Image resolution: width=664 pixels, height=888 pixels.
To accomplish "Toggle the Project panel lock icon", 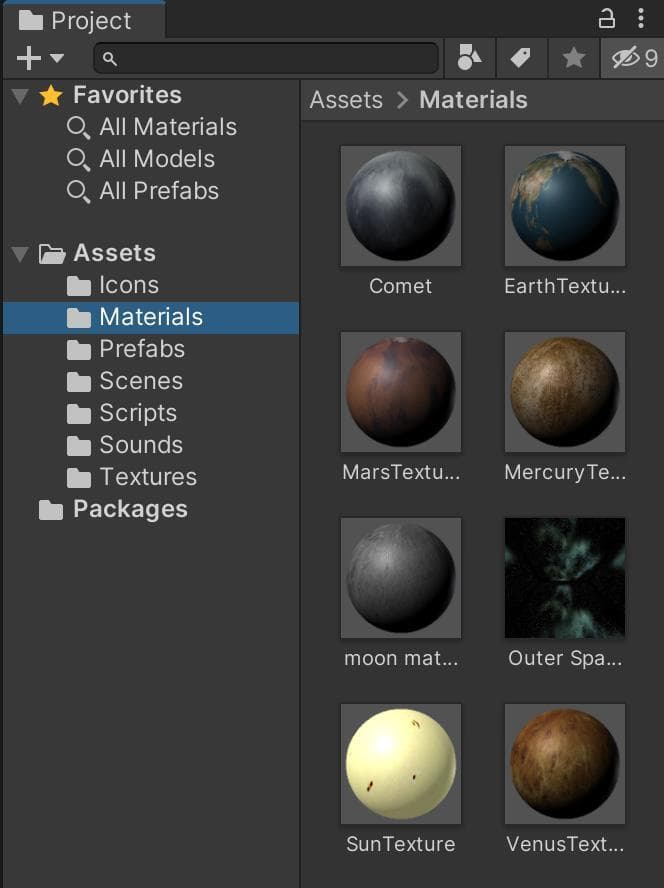I will coord(607,19).
